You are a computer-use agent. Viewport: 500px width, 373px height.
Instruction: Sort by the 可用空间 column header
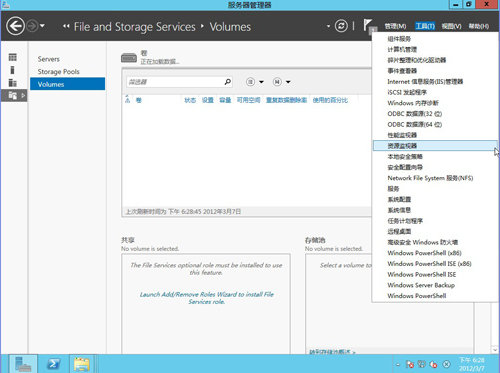pyautogui.click(x=248, y=100)
